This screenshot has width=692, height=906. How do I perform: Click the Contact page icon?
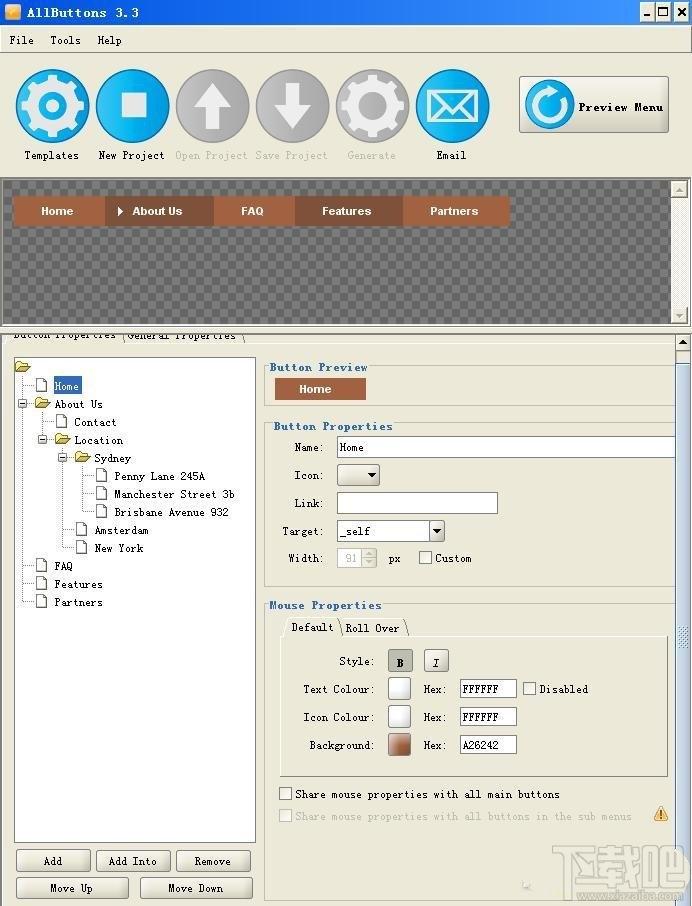click(61, 421)
